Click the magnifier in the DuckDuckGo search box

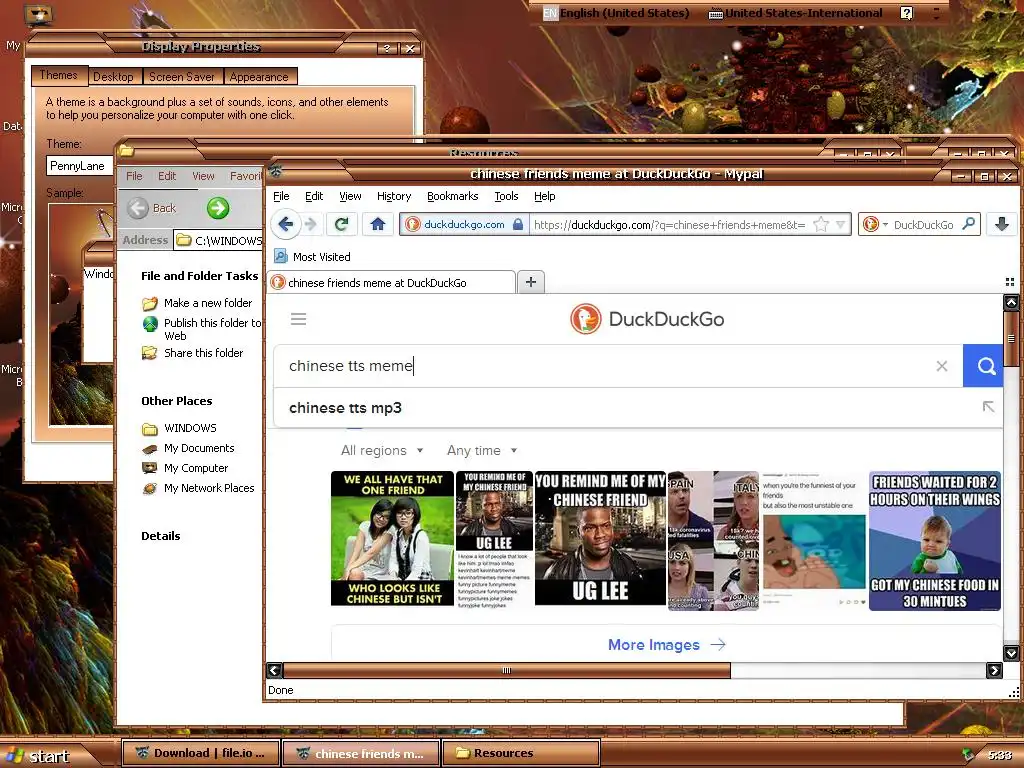969,224
